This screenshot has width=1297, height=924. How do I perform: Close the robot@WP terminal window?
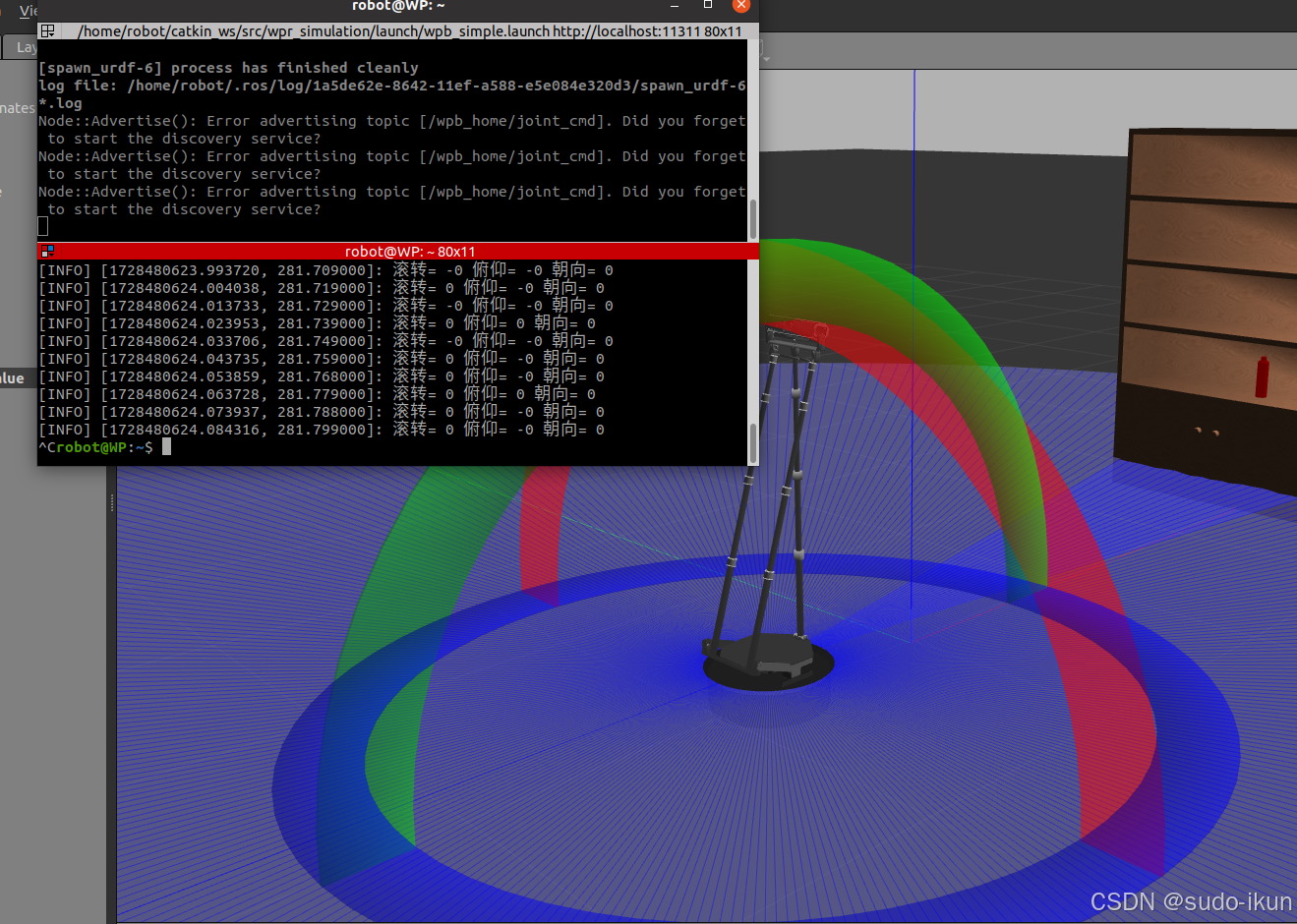(741, 5)
